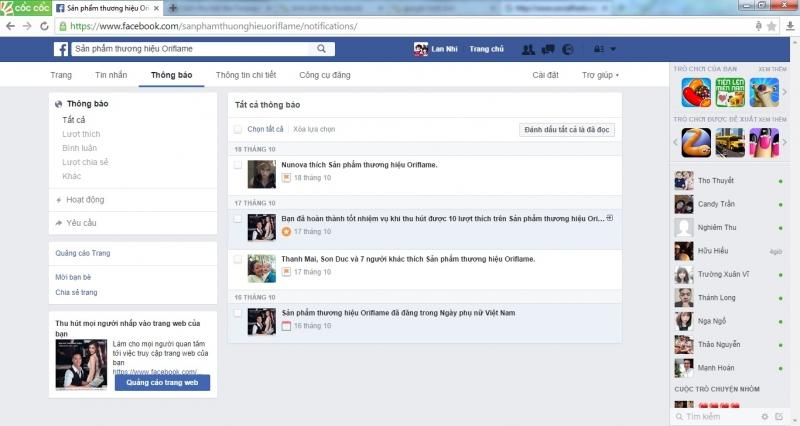
Task: Open notifications globe icon in header
Action: coord(567,49)
